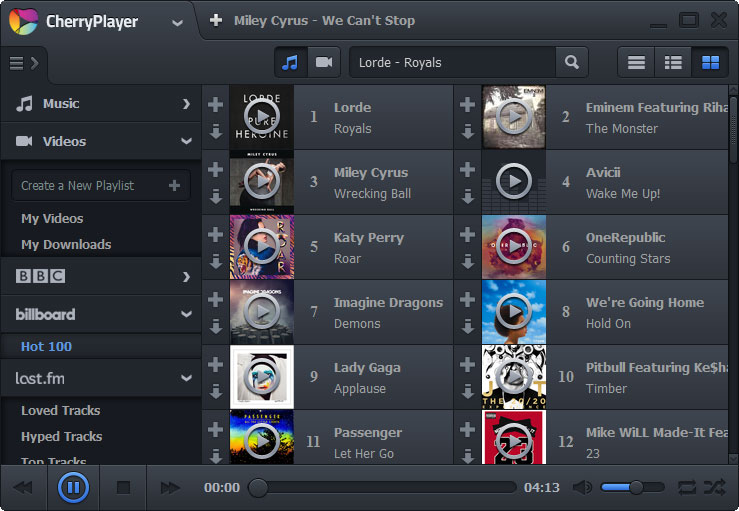The image size is (739, 511).
Task: Add Katy Perry Roar to playlist
Action: point(215,234)
